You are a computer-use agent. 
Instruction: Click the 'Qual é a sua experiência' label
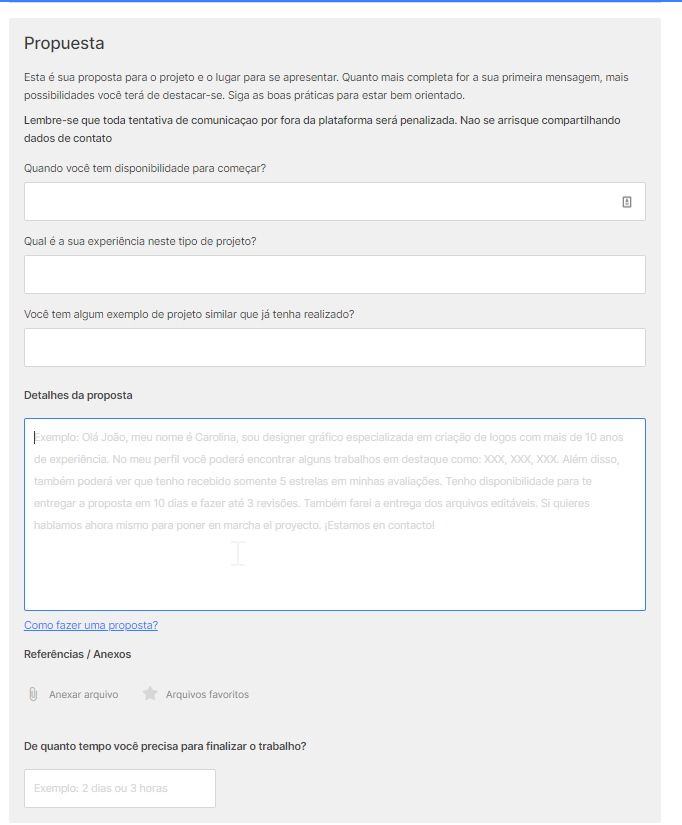coord(140,242)
